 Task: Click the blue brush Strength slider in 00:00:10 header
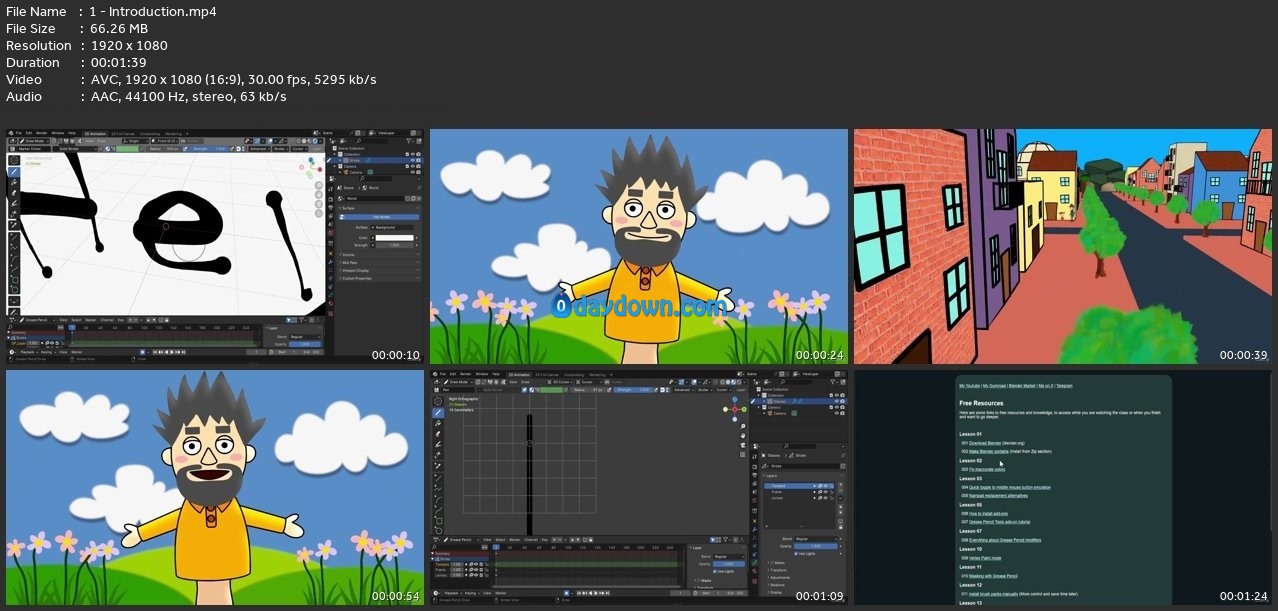[208, 148]
